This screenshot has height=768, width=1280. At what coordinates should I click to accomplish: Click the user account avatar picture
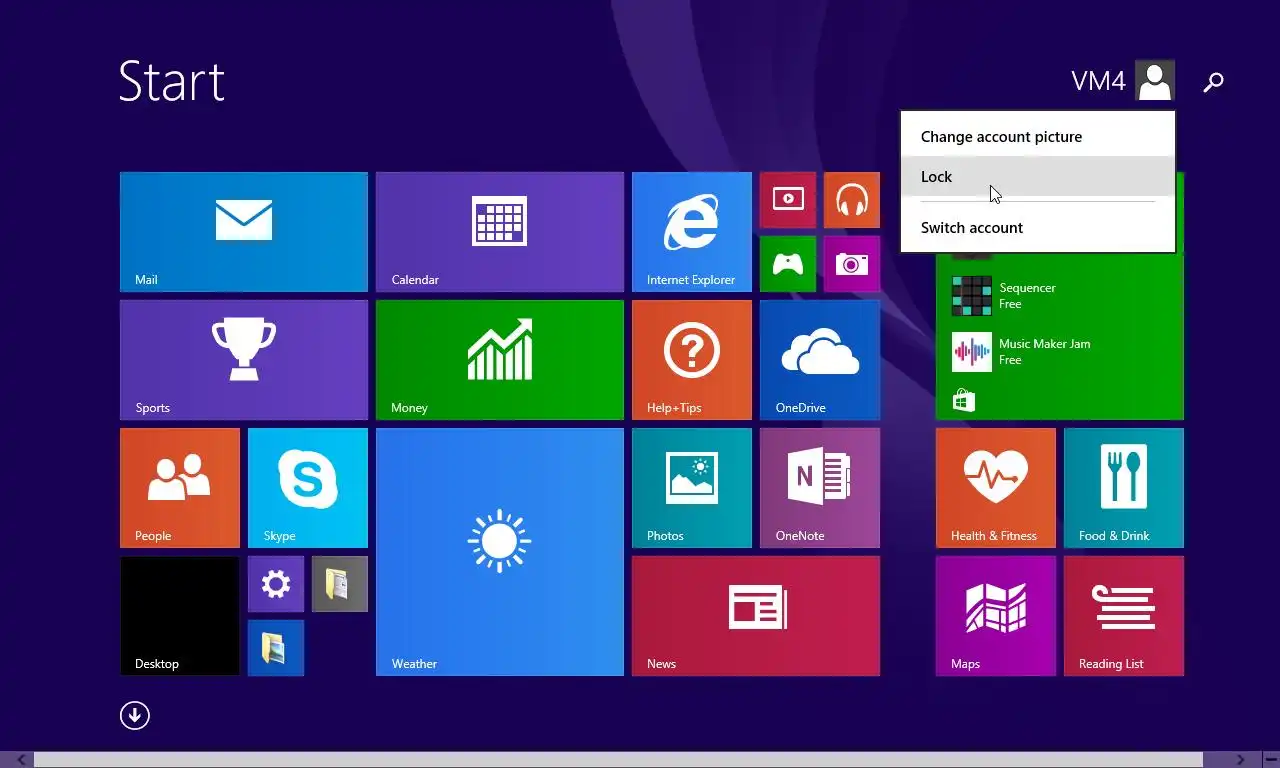[1155, 81]
